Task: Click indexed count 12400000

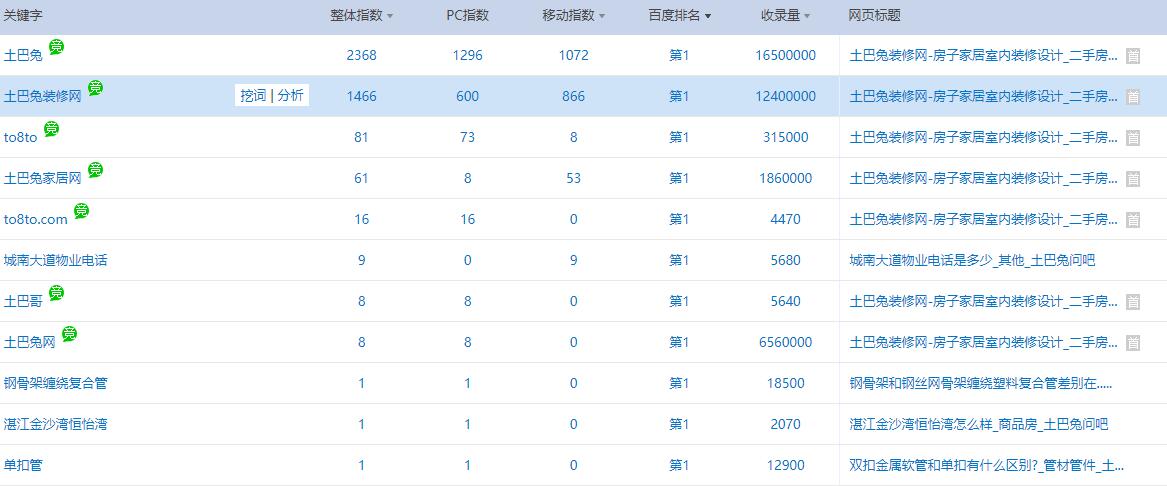Action: coord(786,97)
